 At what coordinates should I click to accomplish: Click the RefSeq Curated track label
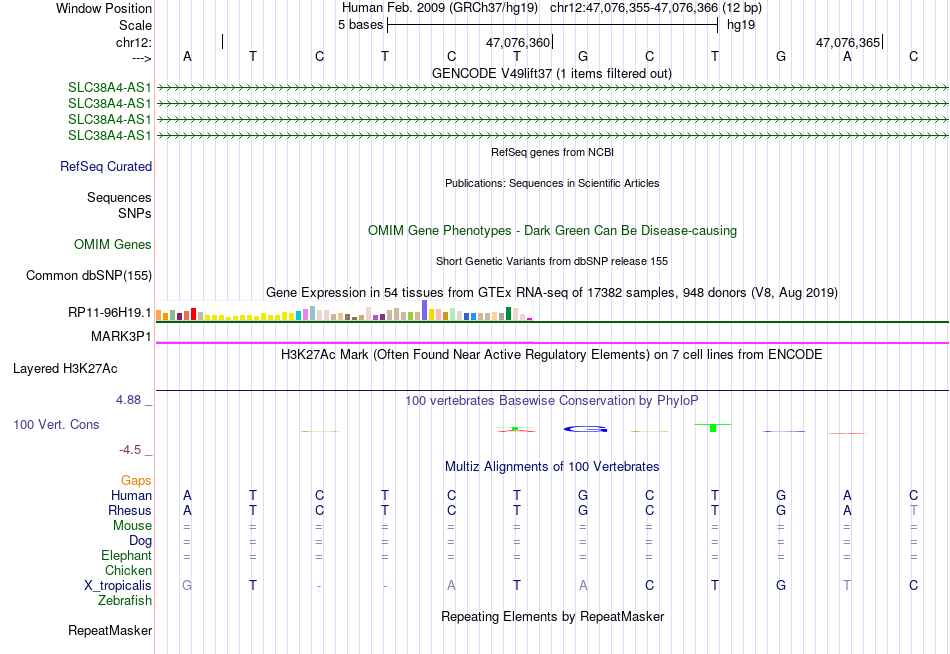pos(105,166)
